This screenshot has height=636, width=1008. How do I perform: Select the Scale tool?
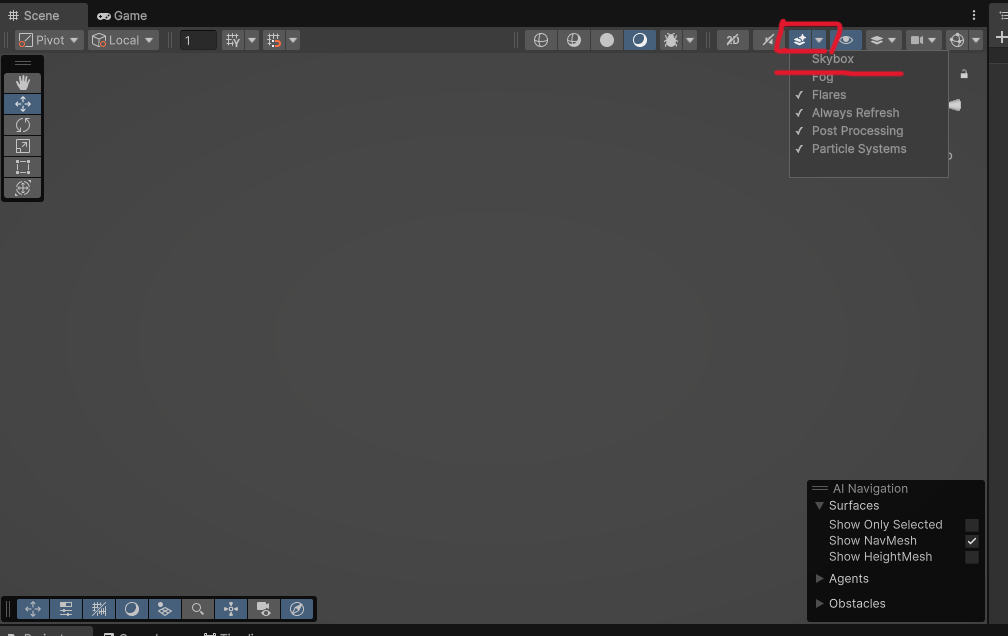pos(23,146)
